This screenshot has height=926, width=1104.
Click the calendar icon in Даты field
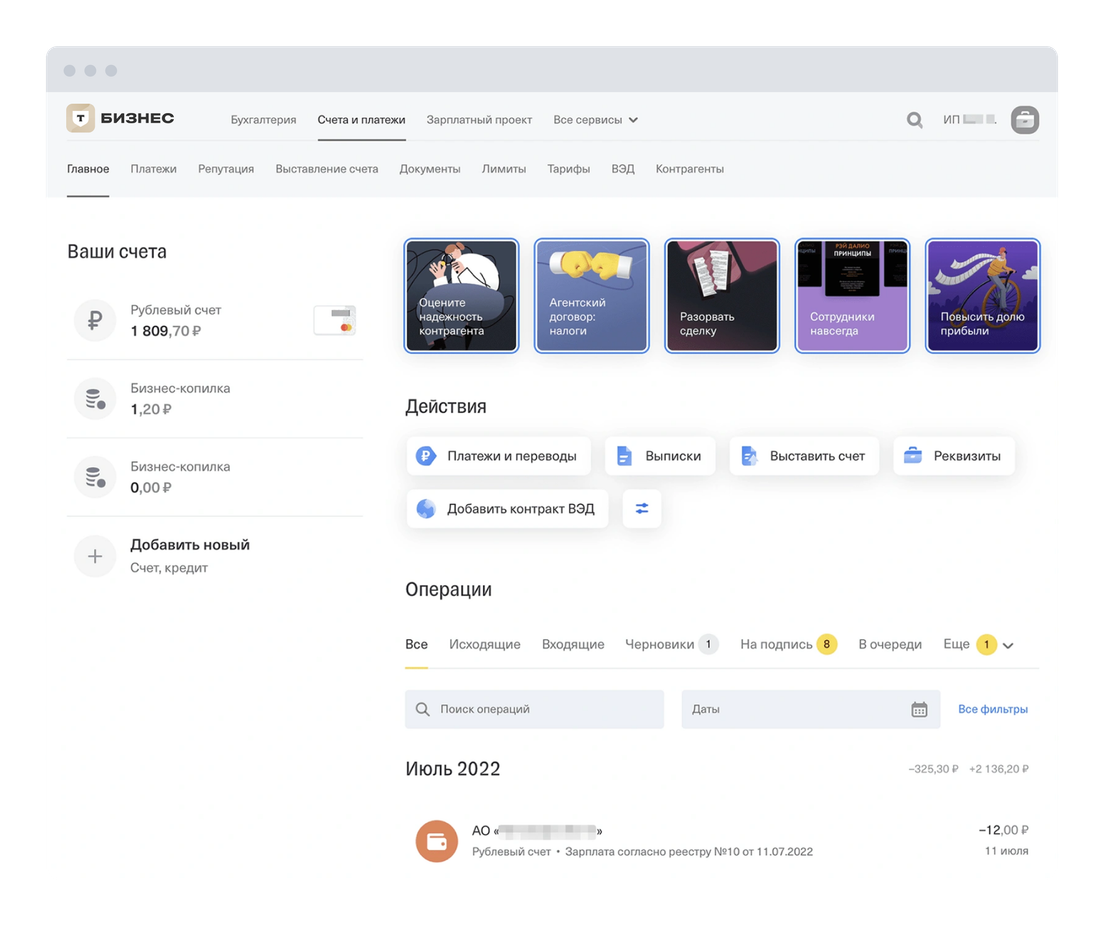pyautogui.click(x=919, y=709)
